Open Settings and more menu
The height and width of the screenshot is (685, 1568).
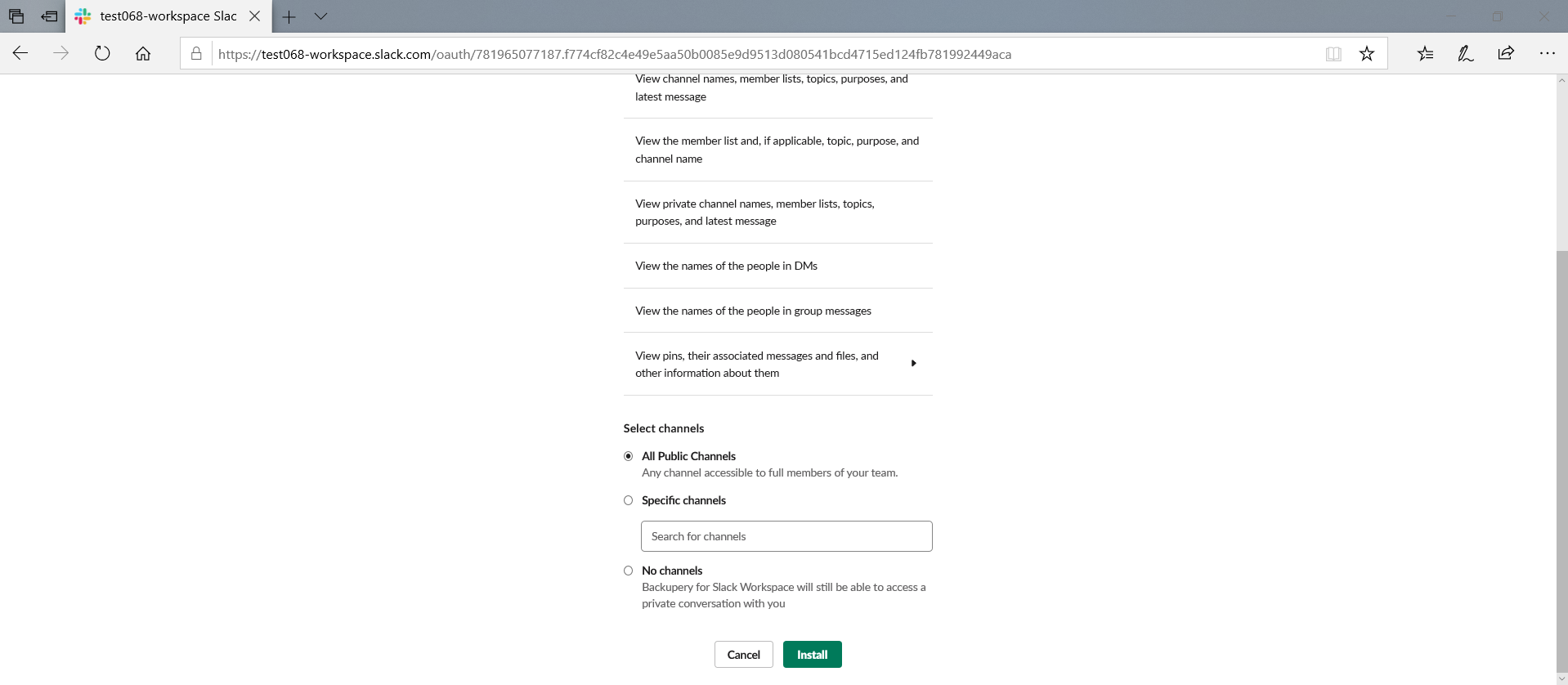(1548, 53)
